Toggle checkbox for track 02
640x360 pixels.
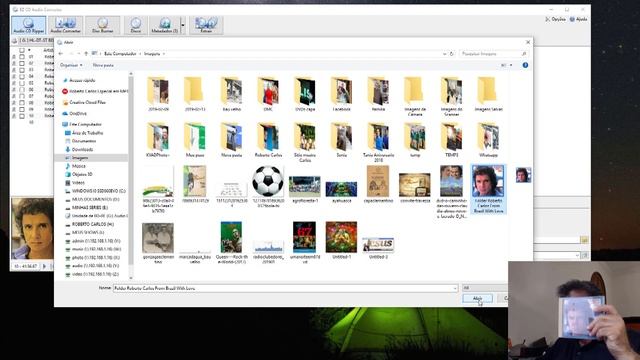22,63
